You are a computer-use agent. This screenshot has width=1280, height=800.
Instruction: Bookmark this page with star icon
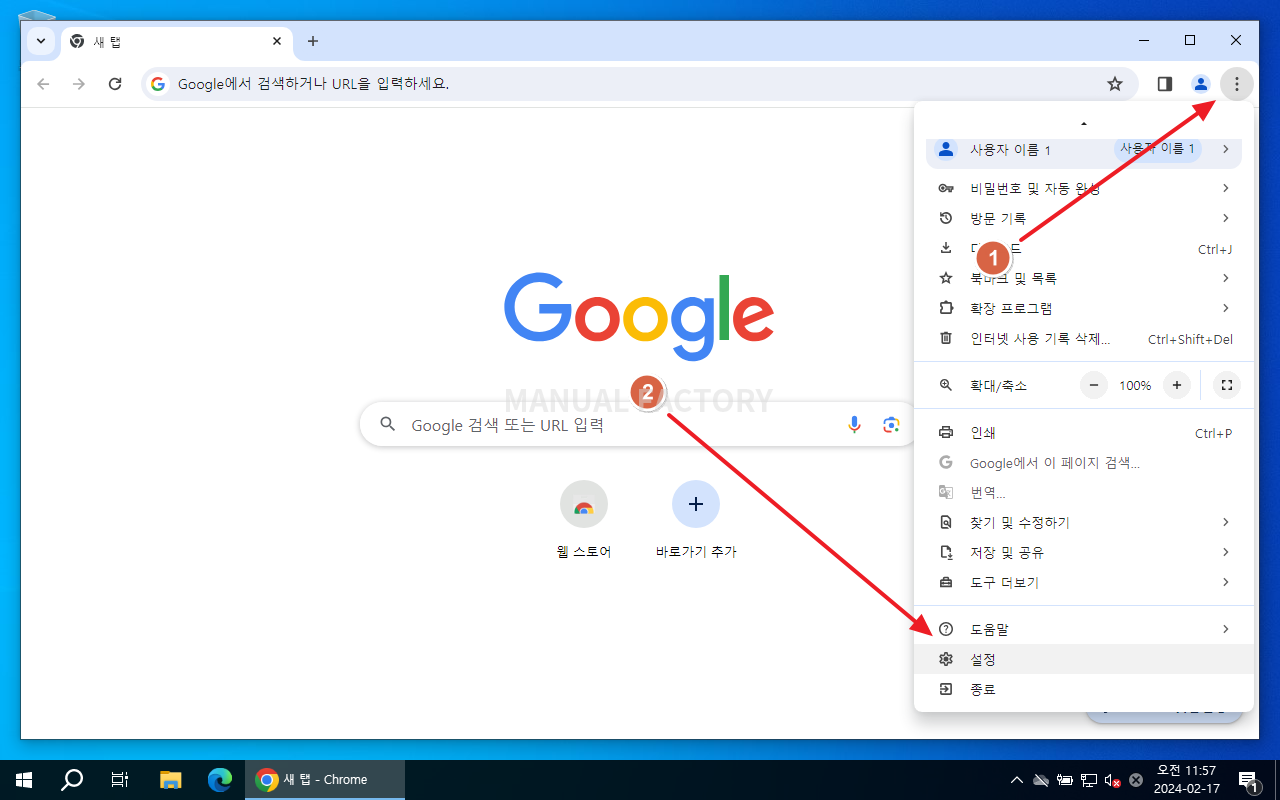1115,84
